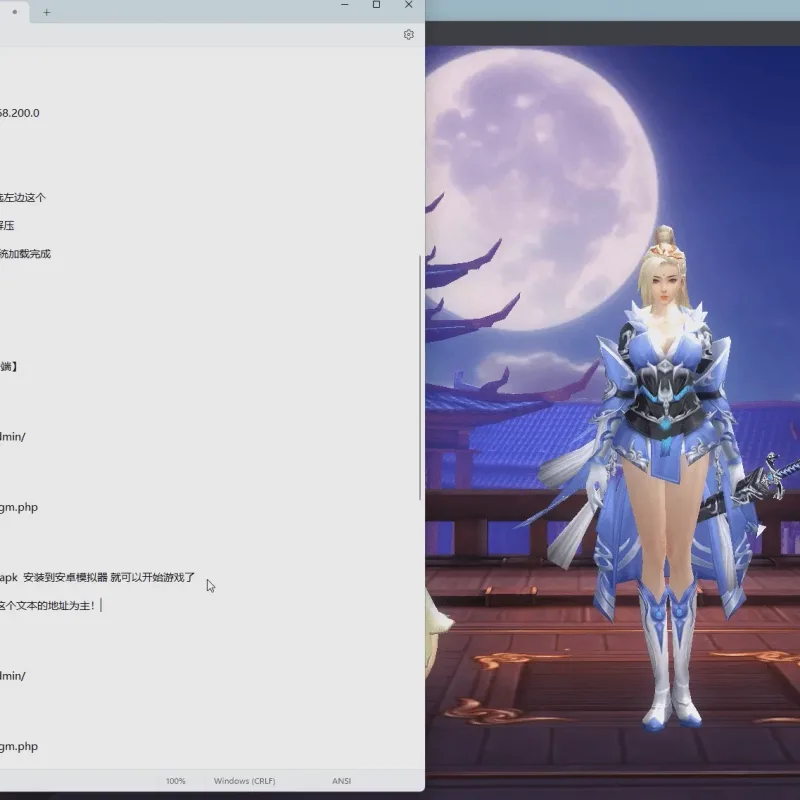Add a new Notepad tab
This screenshot has width=800, height=800.
46,12
